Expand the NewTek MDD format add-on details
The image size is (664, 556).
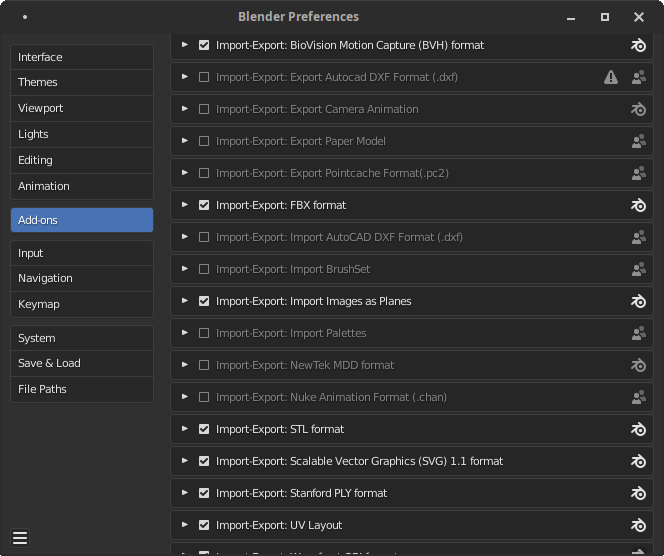pos(185,365)
